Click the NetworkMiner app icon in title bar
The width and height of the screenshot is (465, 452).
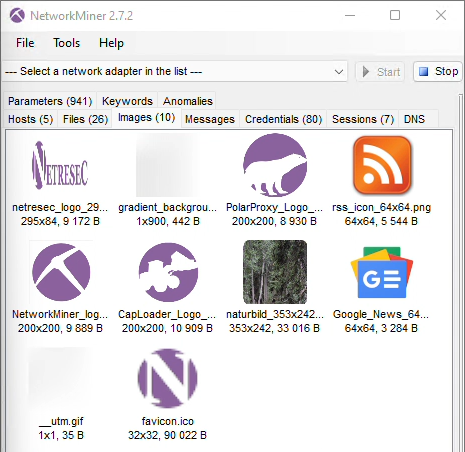tap(17, 15)
